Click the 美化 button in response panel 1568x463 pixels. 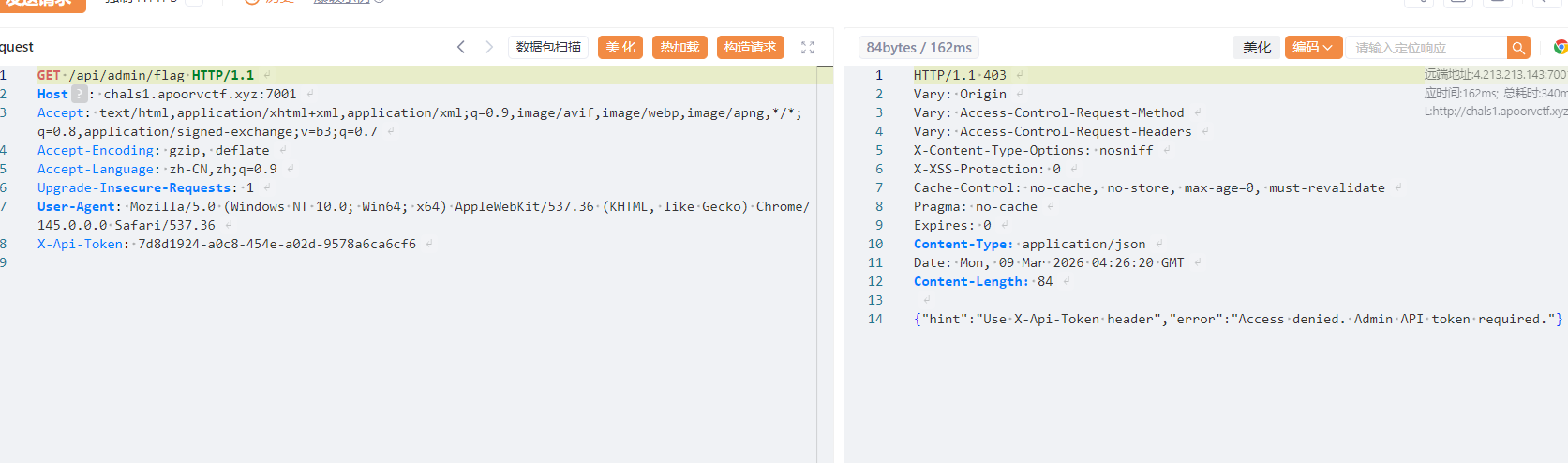[1257, 48]
